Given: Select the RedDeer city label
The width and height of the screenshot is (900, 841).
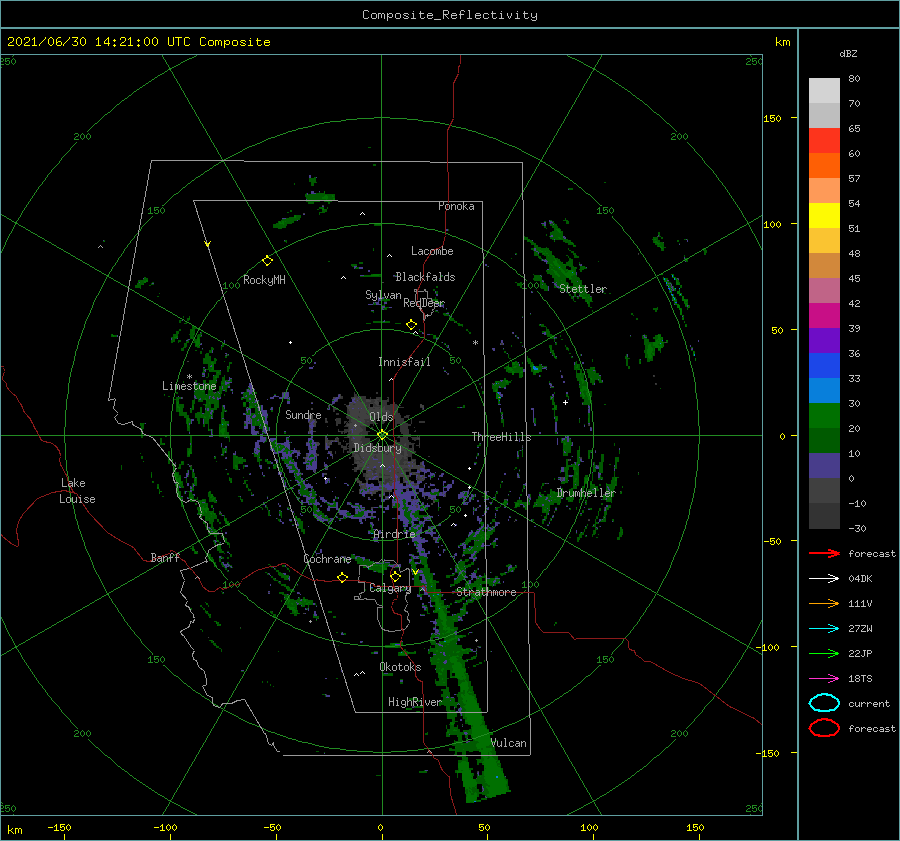Looking at the screenshot, I should click(424, 303).
